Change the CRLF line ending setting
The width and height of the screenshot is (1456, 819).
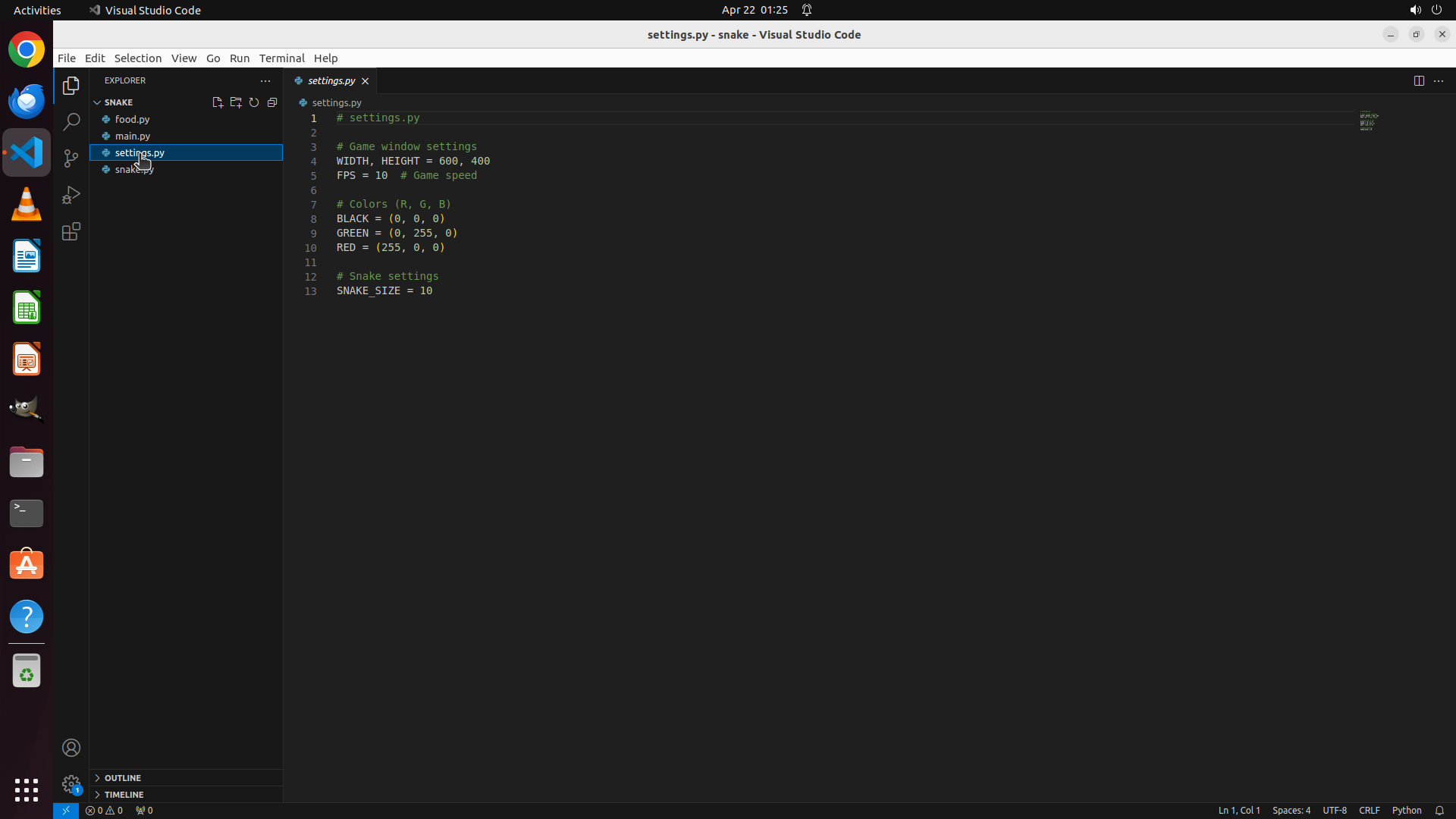(1369, 810)
